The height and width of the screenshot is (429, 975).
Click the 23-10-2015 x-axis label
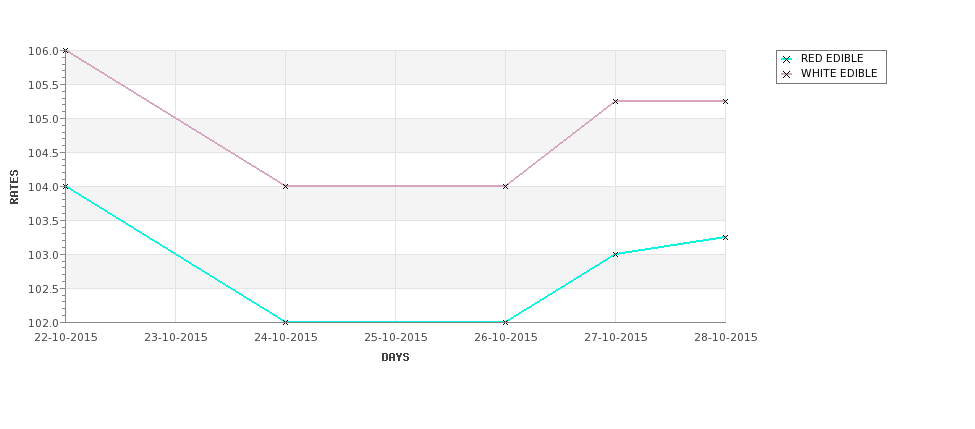point(175,338)
